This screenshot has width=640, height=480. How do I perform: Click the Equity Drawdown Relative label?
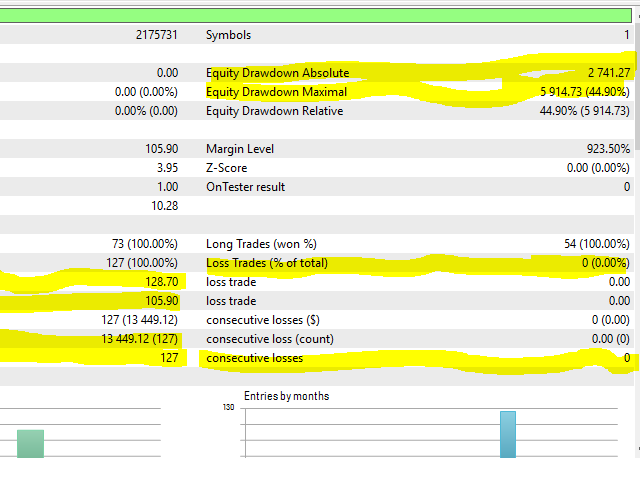[x=274, y=111]
